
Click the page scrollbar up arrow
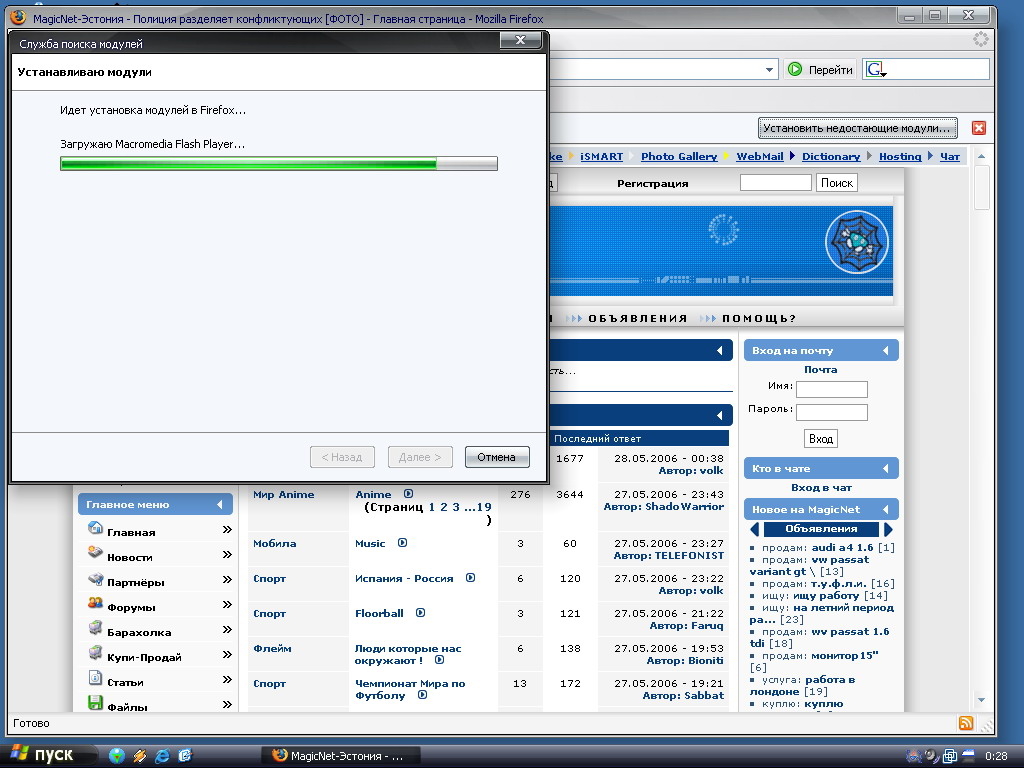pos(981,156)
